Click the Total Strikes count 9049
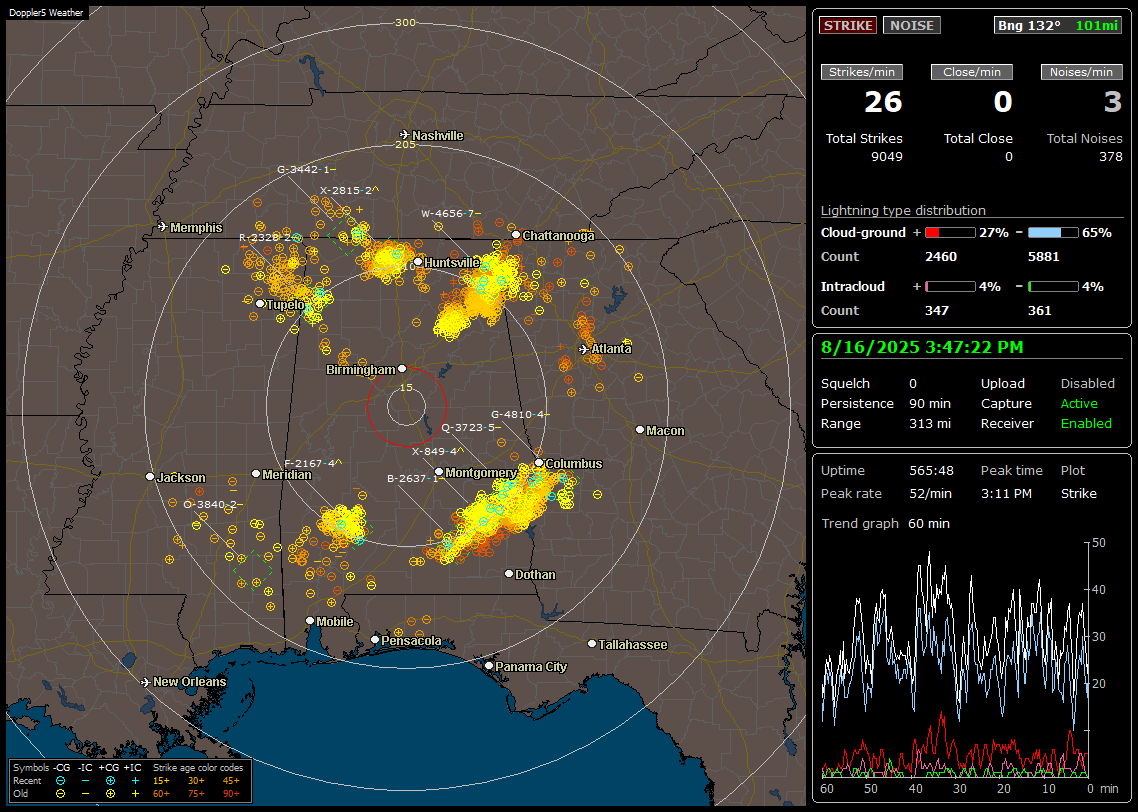The image size is (1138, 812). coord(886,157)
